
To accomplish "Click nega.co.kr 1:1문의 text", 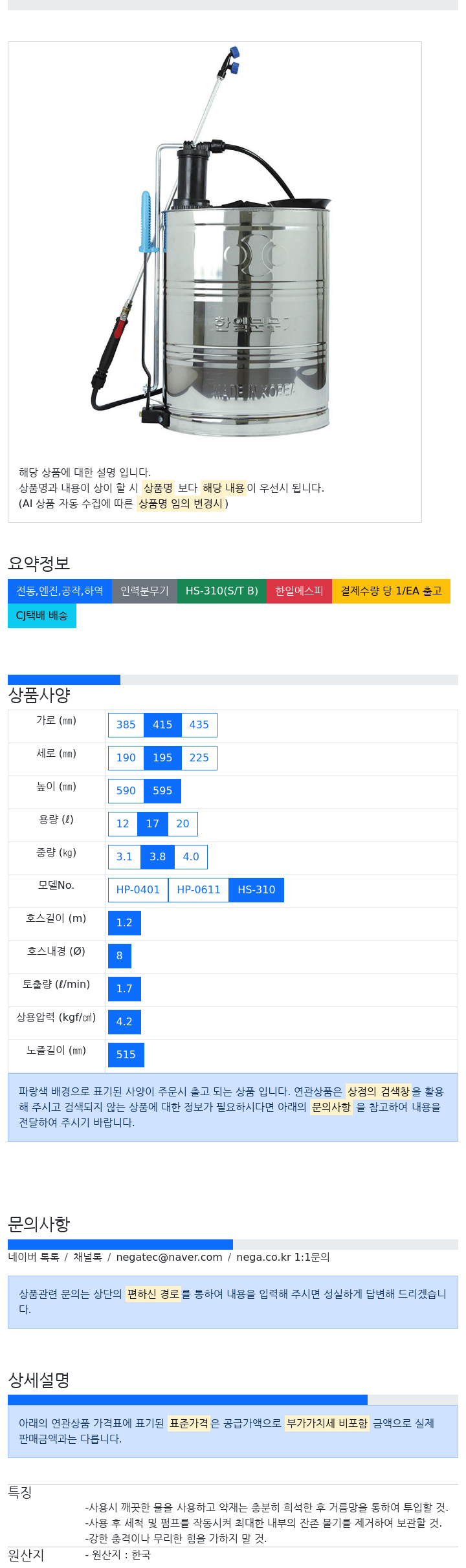I will point(283,1256).
